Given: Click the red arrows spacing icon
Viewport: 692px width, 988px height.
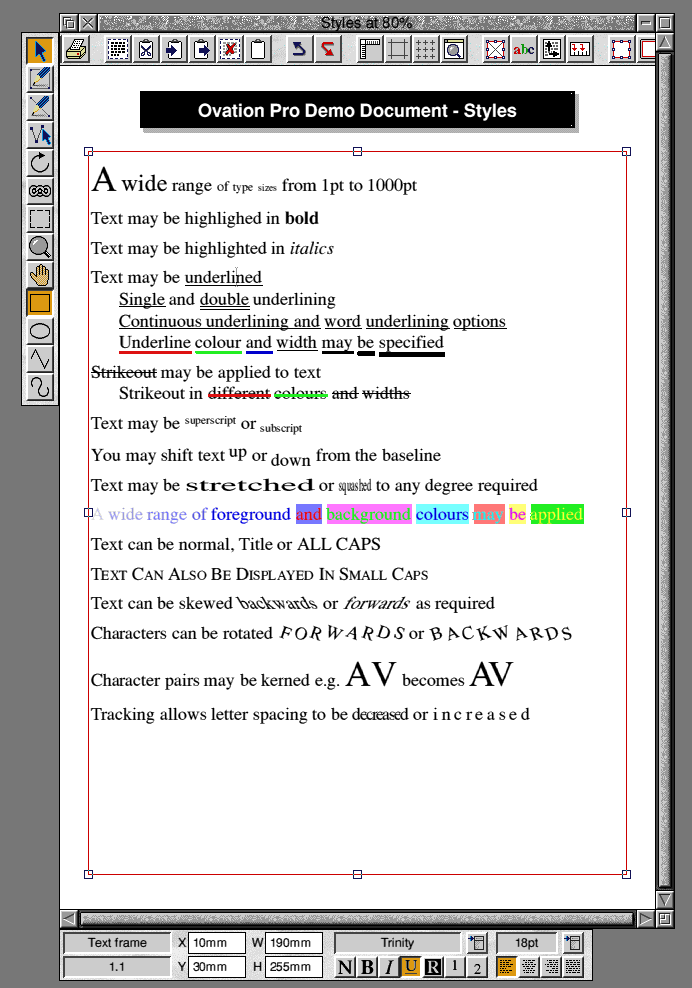Looking at the screenshot, I should [580, 49].
